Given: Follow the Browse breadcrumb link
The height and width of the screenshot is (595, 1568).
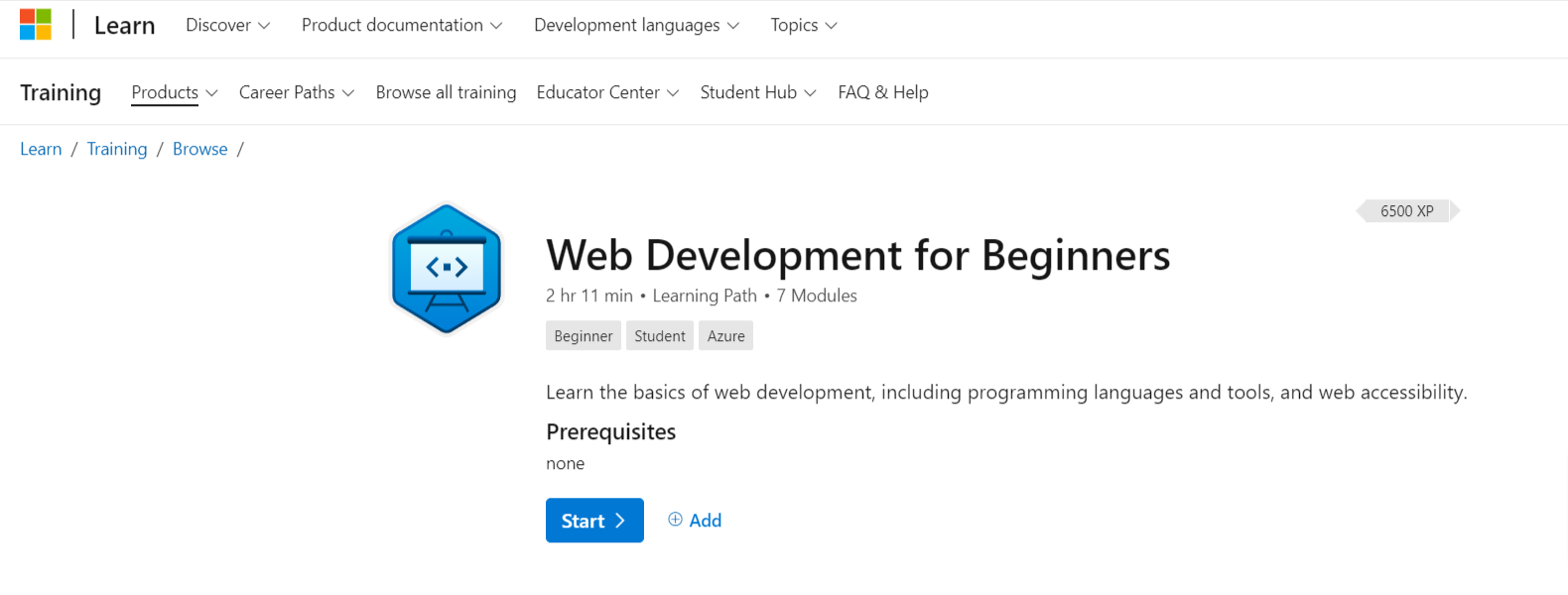Looking at the screenshot, I should 200,149.
